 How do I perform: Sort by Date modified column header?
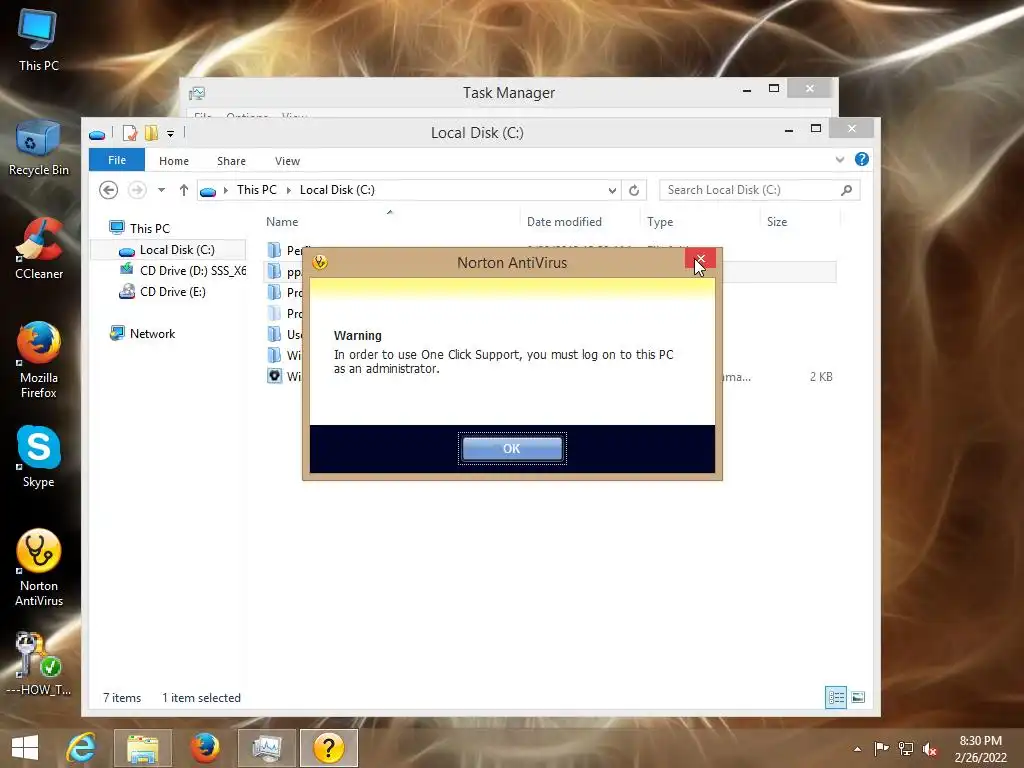tap(564, 222)
